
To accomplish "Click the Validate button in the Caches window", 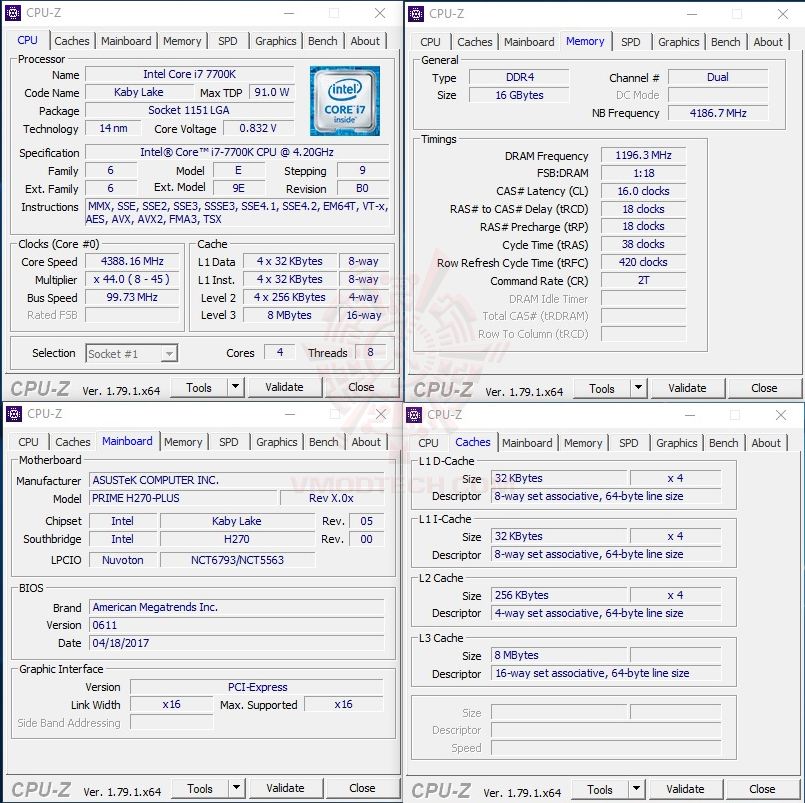I will point(686,789).
